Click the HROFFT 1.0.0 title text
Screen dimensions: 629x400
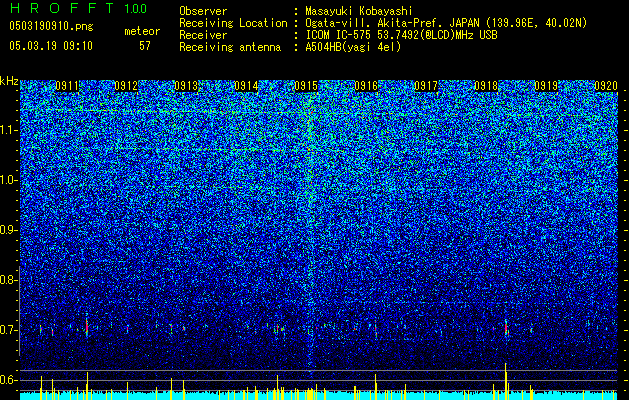tap(78, 8)
